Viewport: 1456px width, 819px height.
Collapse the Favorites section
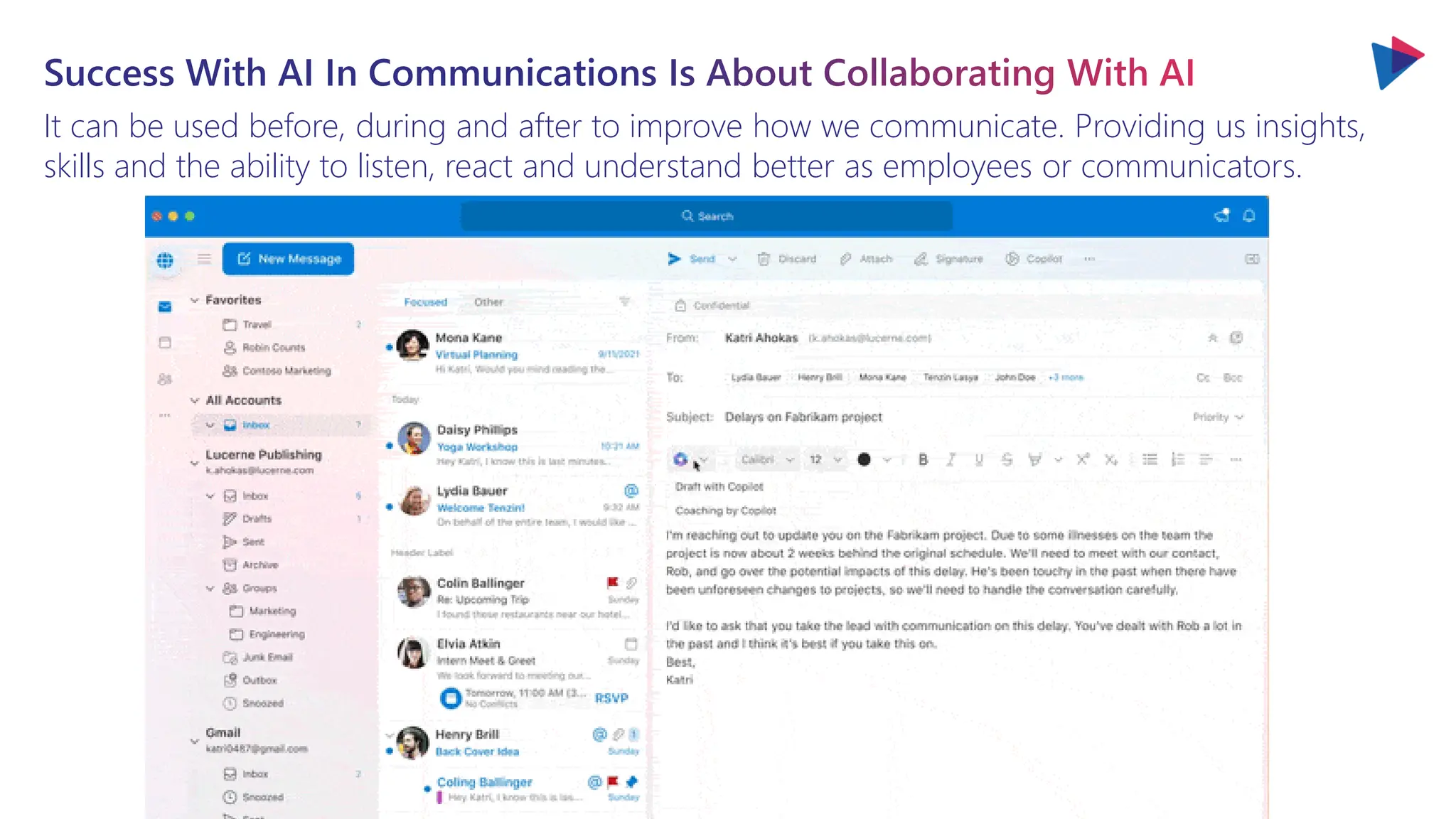[x=194, y=300]
